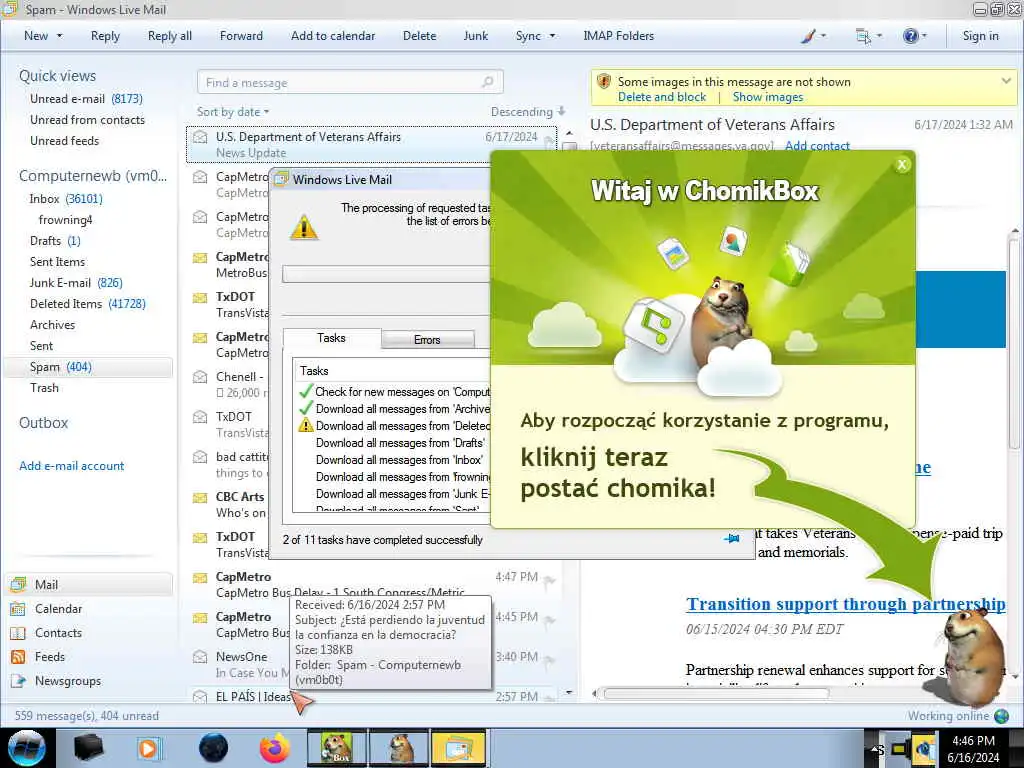Open IMAP Folders

[618, 36]
